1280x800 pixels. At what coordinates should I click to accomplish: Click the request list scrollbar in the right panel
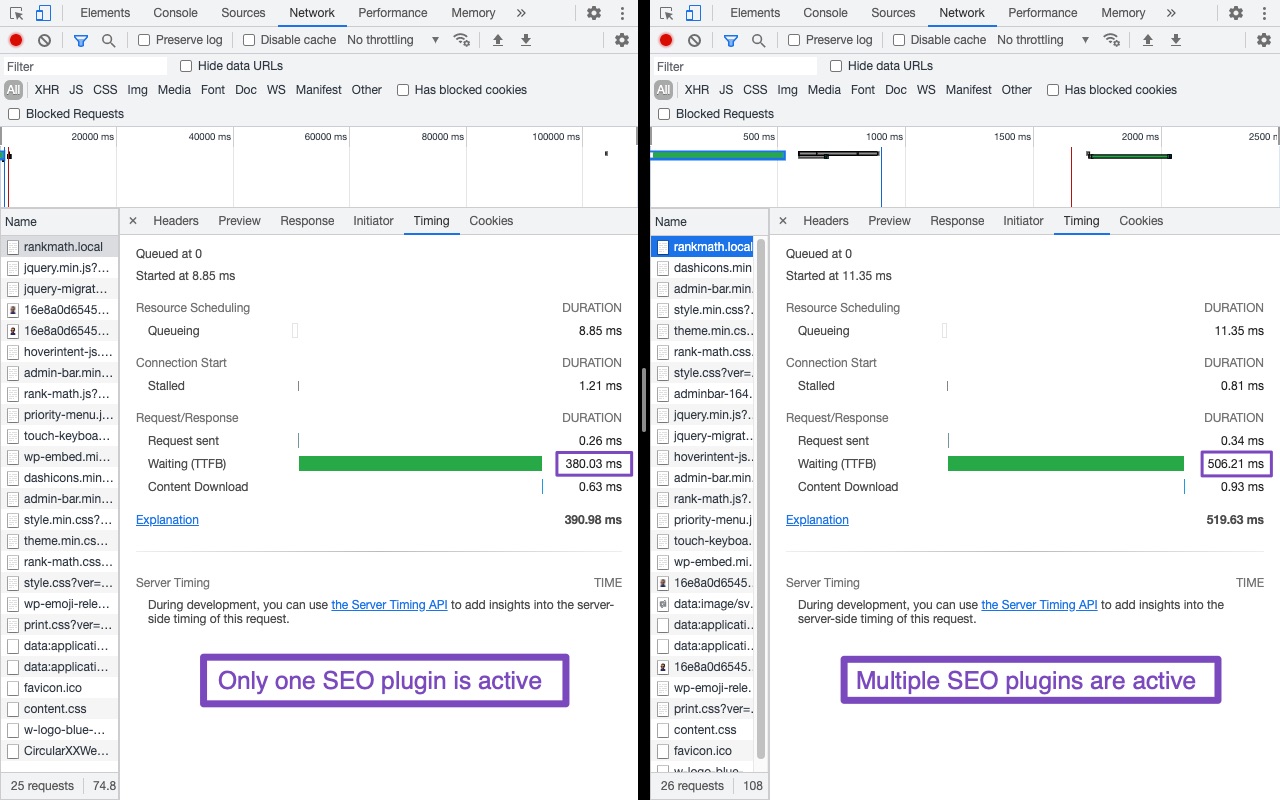762,497
